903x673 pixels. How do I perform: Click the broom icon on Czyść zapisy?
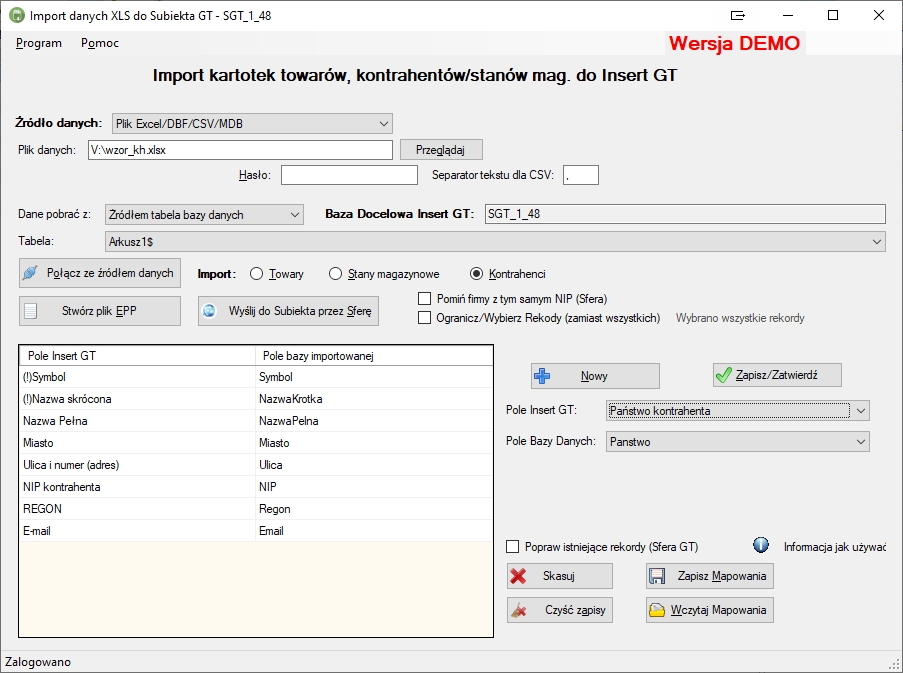(518, 610)
